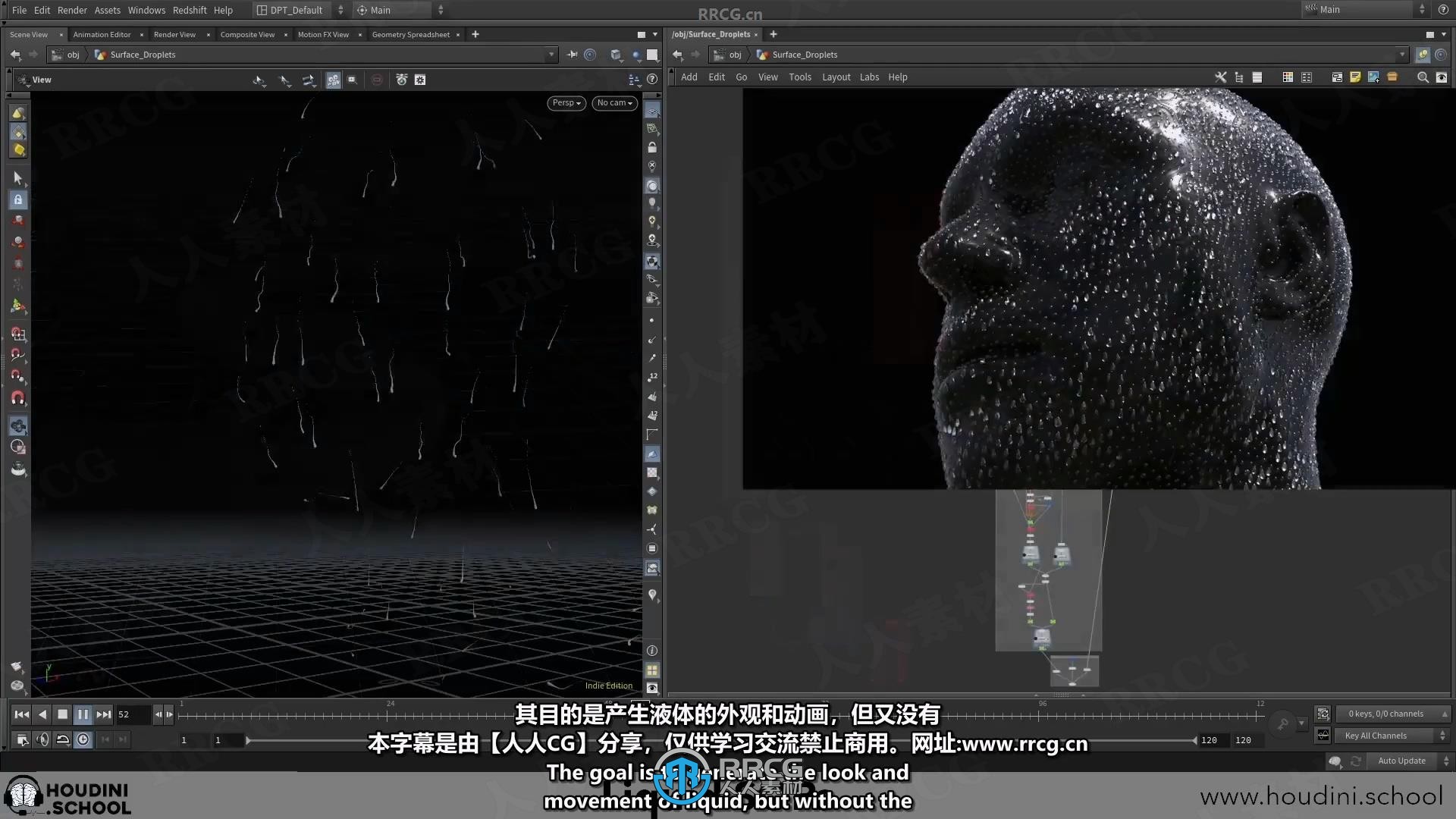Click Surface_Droplets in network editor path bar

(x=805, y=55)
